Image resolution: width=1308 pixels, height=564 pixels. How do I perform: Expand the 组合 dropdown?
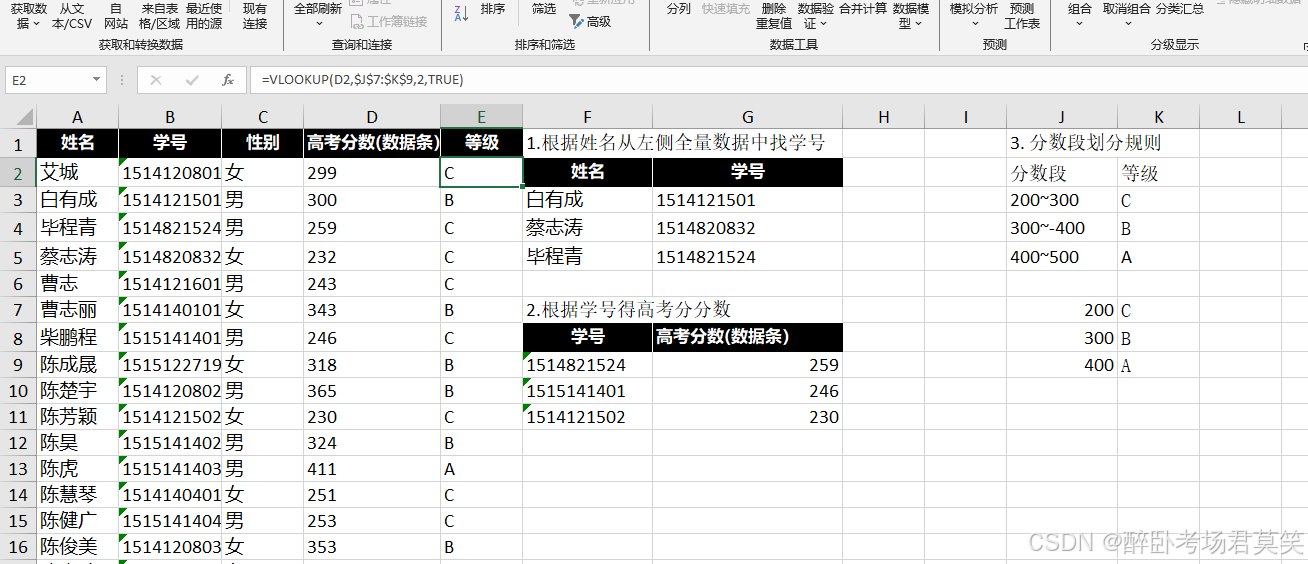click(x=1080, y=23)
